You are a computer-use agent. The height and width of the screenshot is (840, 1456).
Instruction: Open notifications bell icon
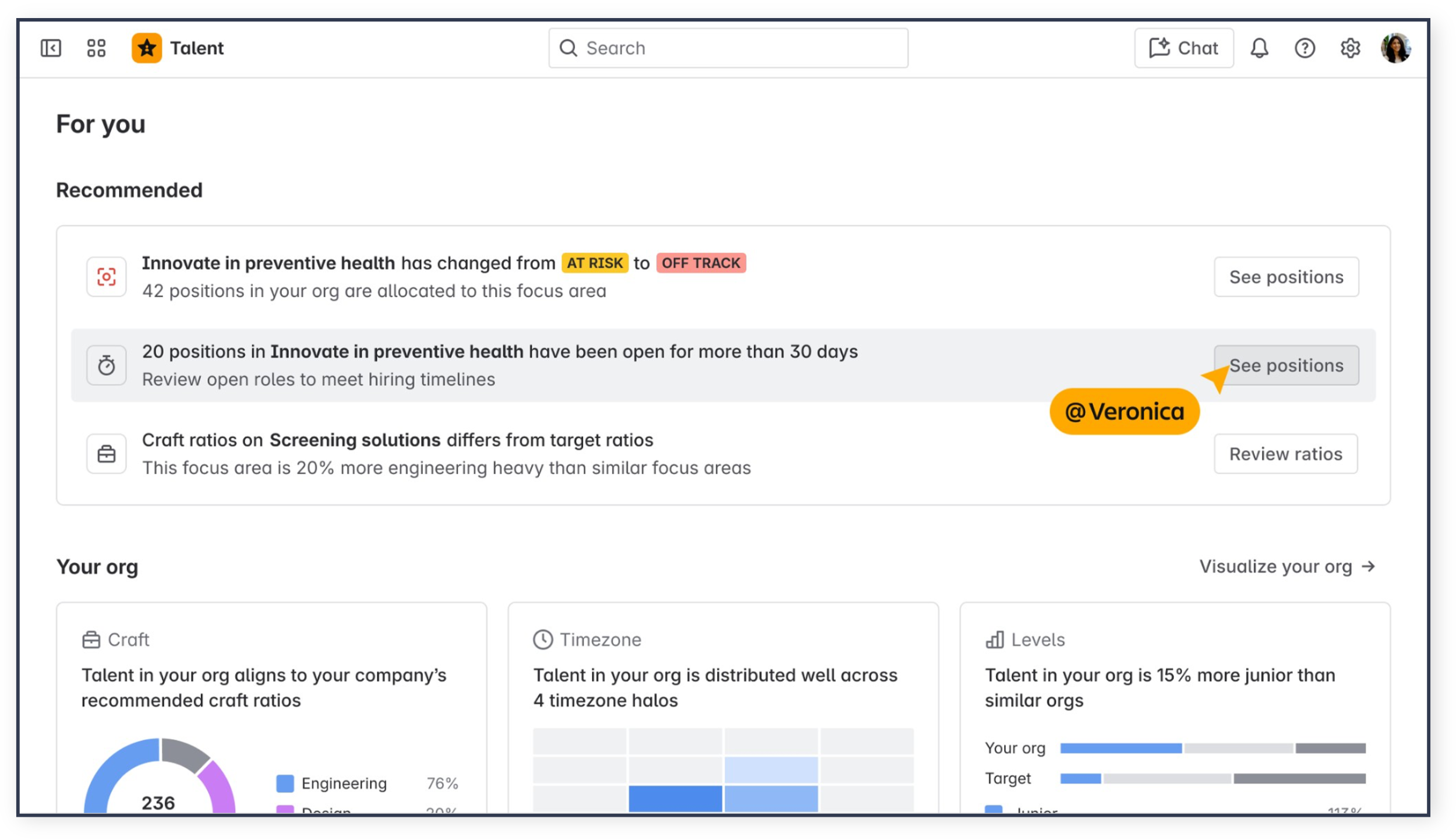(x=1259, y=48)
